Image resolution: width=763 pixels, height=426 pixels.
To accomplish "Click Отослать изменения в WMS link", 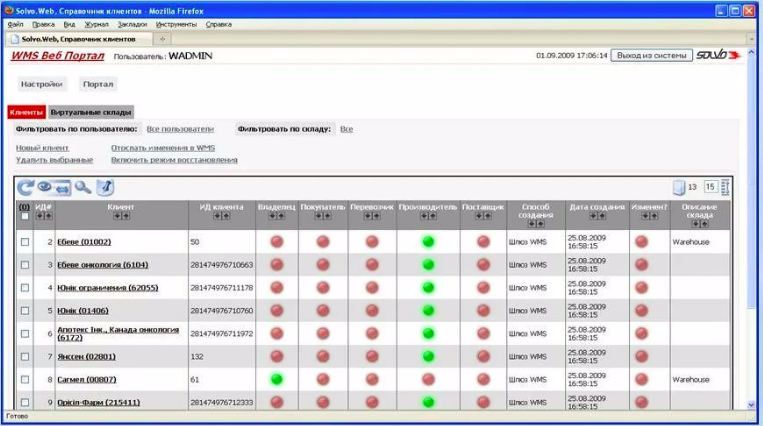I will click(163, 148).
